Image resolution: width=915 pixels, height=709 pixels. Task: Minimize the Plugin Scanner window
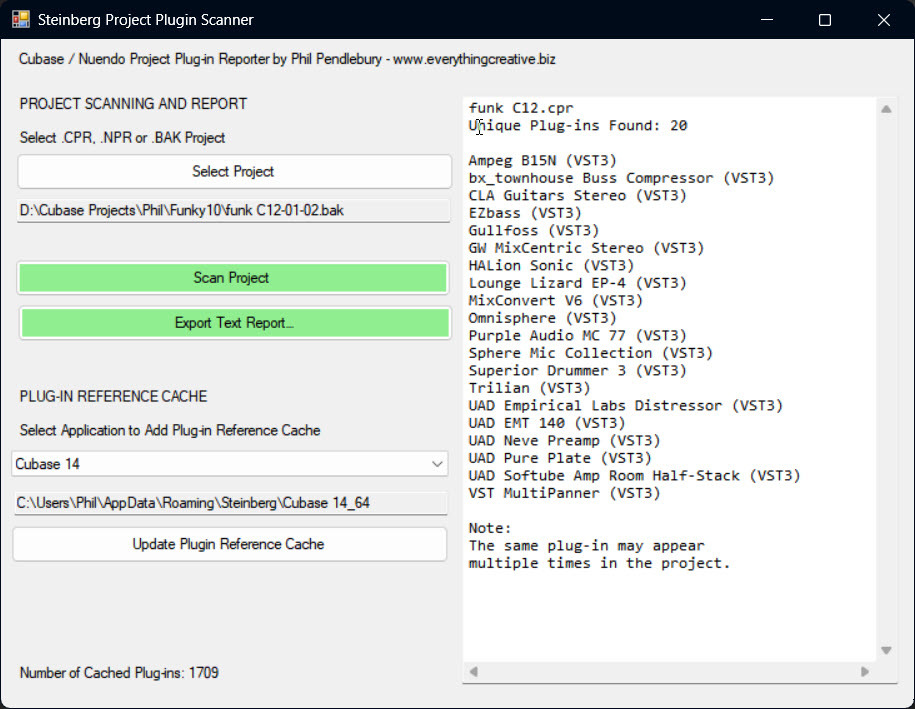767,20
